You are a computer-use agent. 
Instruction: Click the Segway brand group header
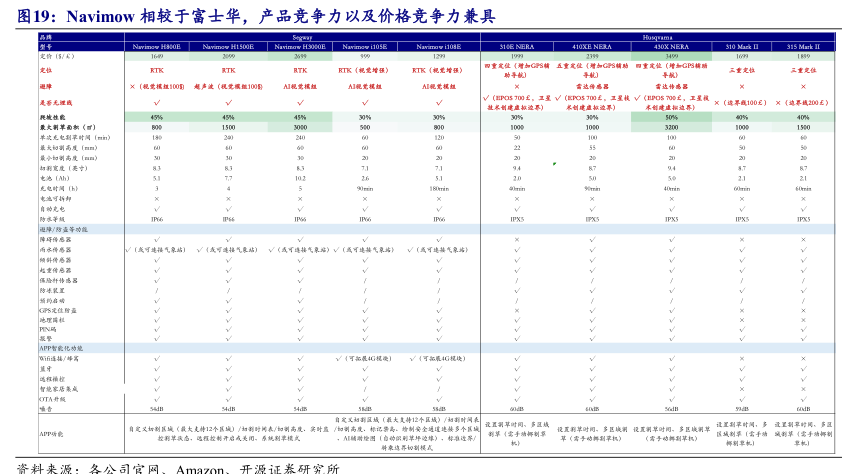click(x=302, y=36)
